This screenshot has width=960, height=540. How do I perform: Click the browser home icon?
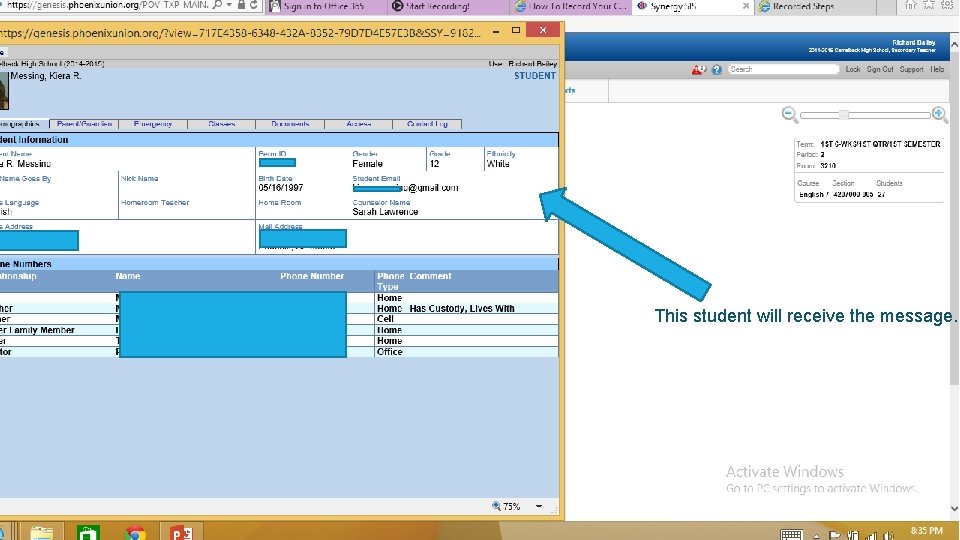click(910, 5)
